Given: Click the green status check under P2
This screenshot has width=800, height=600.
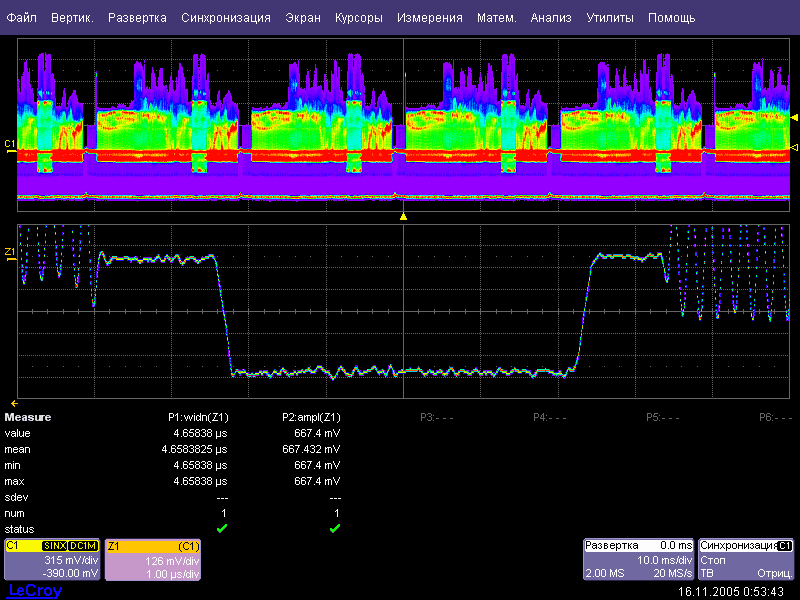Looking at the screenshot, I should click(x=335, y=528).
